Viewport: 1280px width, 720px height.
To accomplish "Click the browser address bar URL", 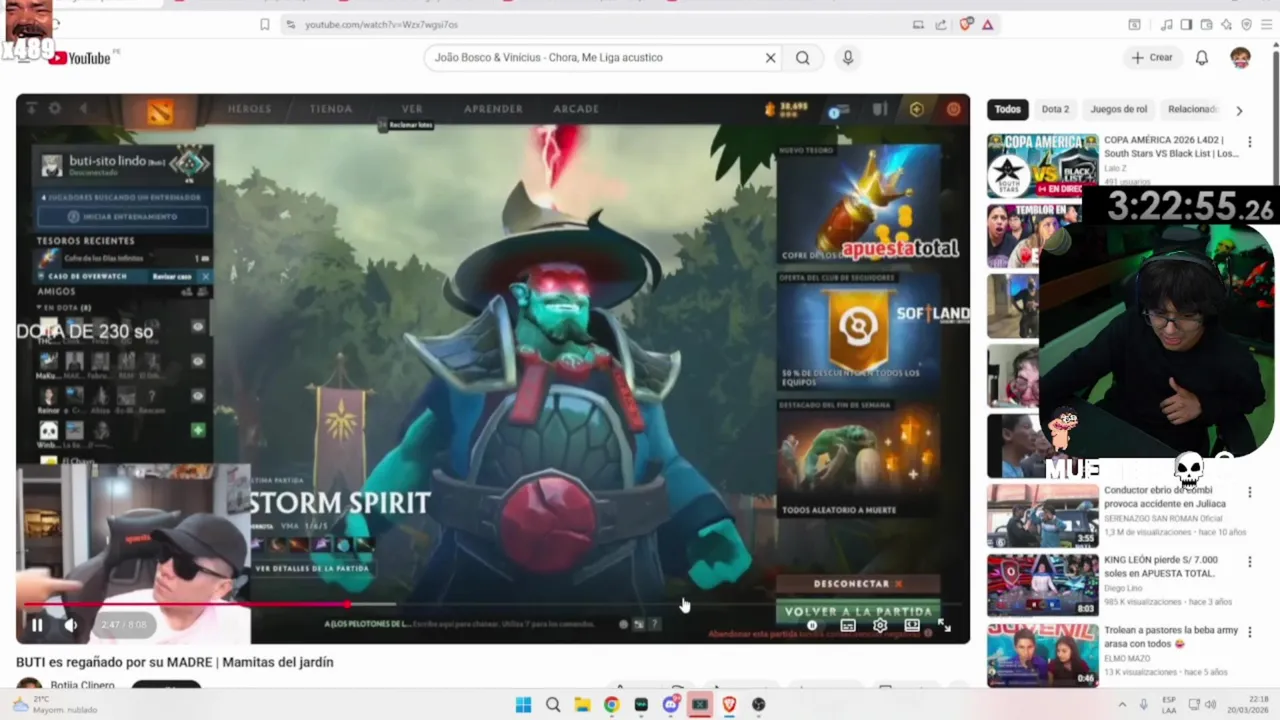I will 381,24.
